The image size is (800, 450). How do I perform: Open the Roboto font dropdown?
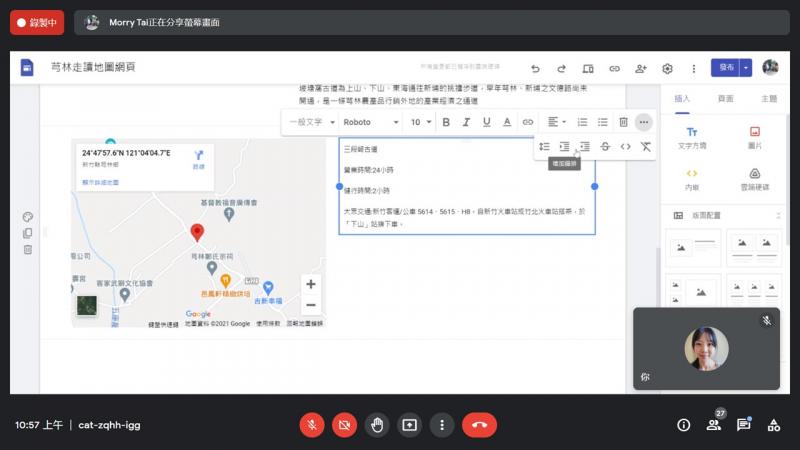click(371, 122)
